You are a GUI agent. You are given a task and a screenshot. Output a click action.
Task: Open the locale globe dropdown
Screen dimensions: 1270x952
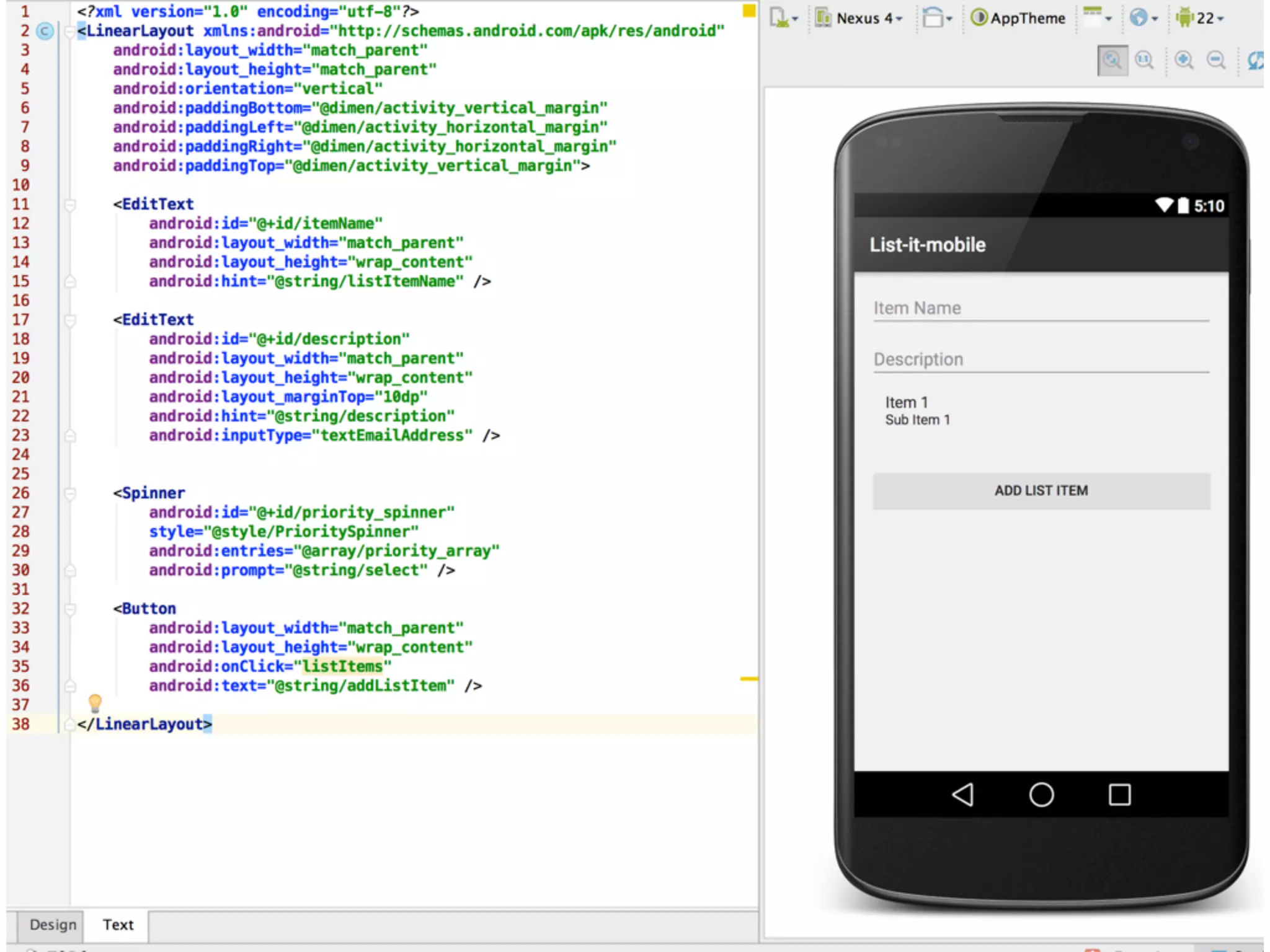pyautogui.click(x=1143, y=18)
